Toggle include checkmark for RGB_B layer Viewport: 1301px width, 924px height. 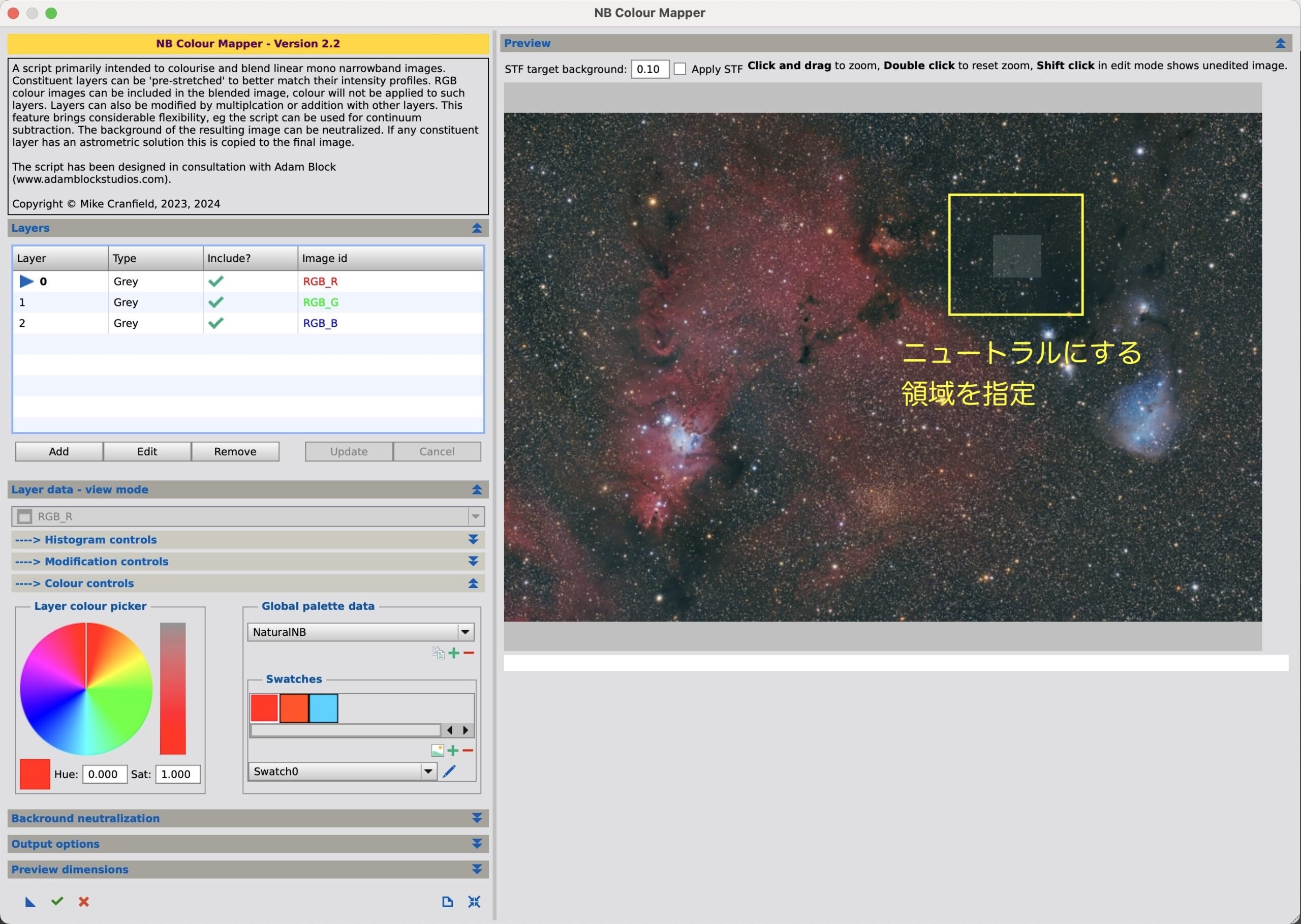point(215,323)
